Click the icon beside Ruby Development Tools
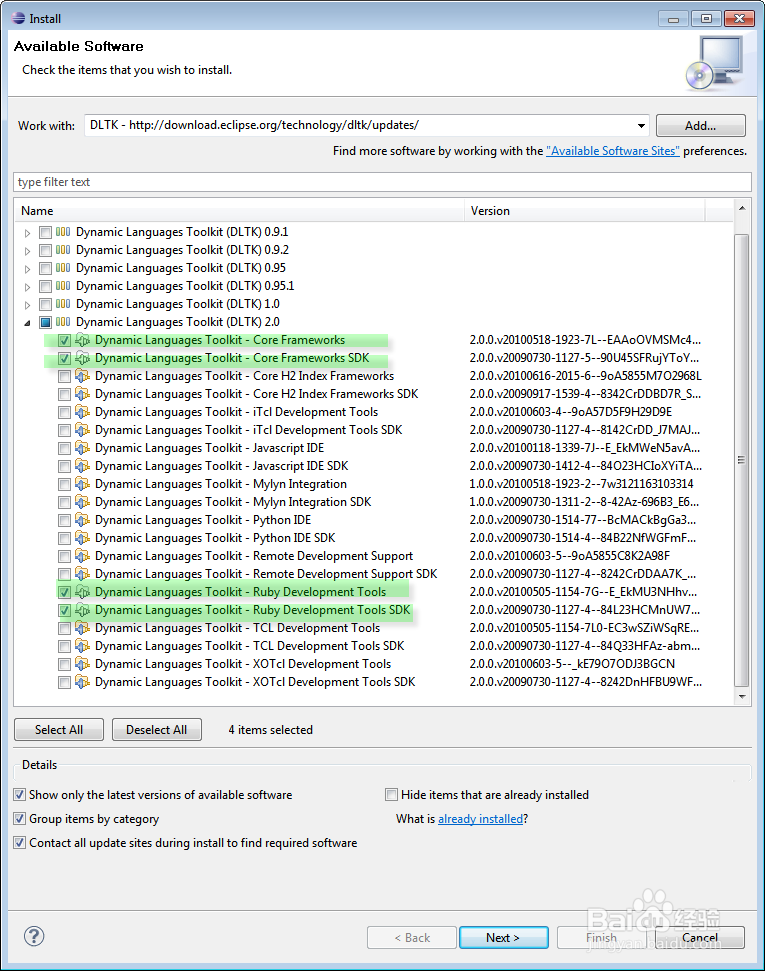 (x=82, y=592)
